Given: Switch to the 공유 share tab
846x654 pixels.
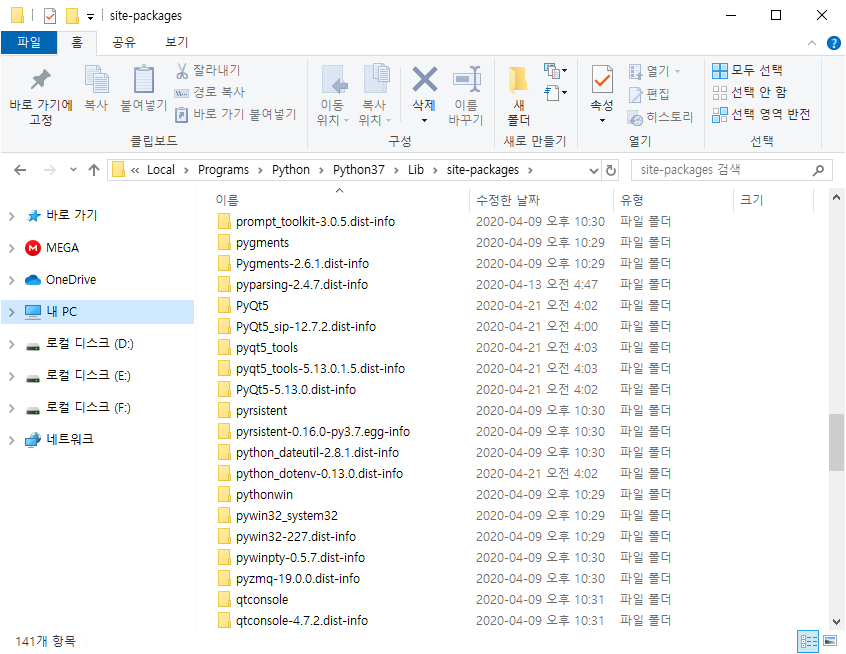Looking at the screenshot, I should click(x=124, y=43).
